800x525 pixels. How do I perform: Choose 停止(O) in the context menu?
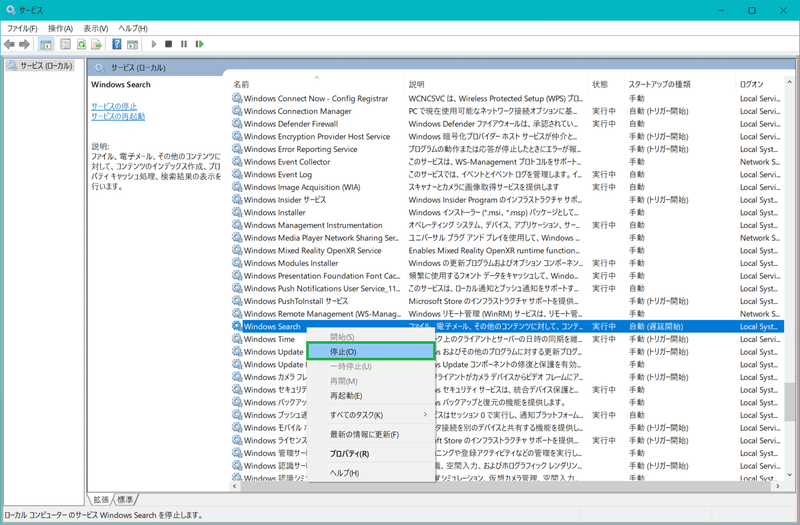(371, 352)
